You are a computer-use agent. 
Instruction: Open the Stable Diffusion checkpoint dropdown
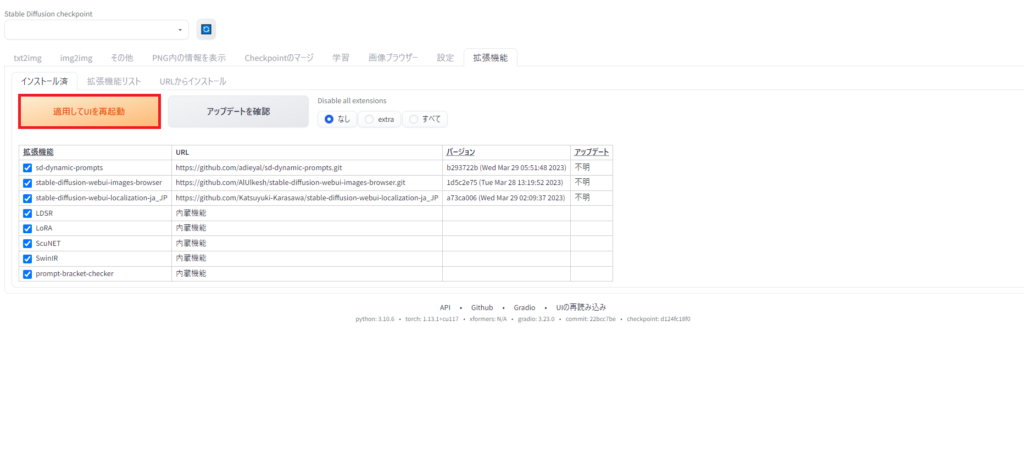click(x=97, y=30)
